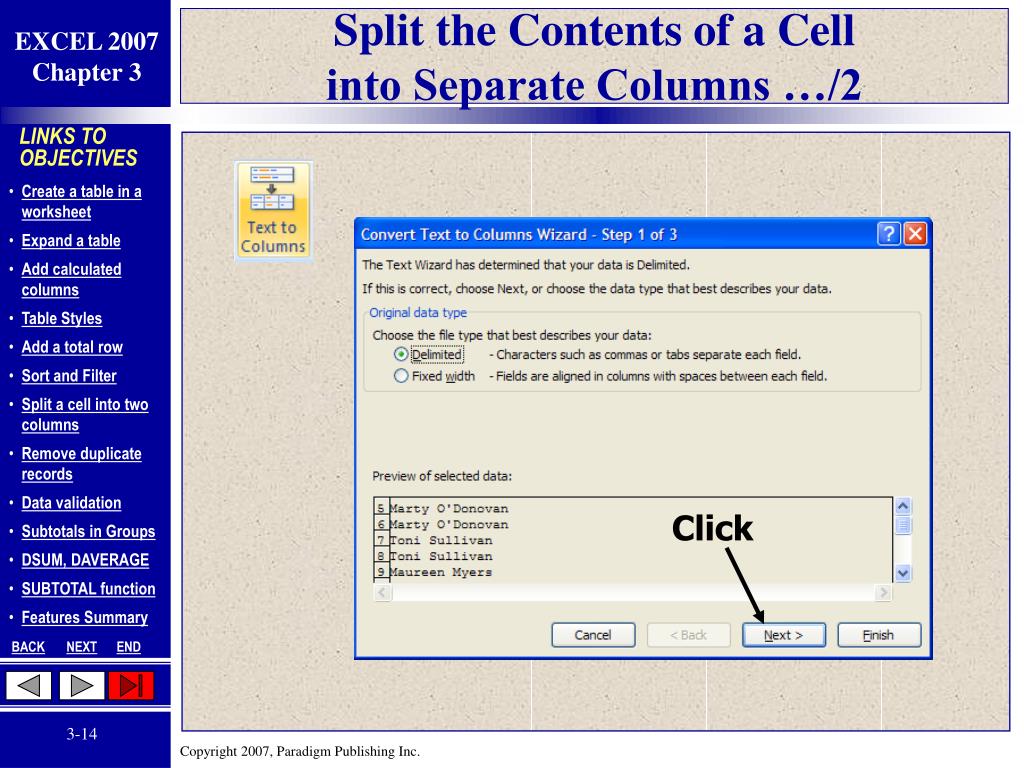Go to the next slide arrow
The image size is (1024, 768).
click(82, 686)
